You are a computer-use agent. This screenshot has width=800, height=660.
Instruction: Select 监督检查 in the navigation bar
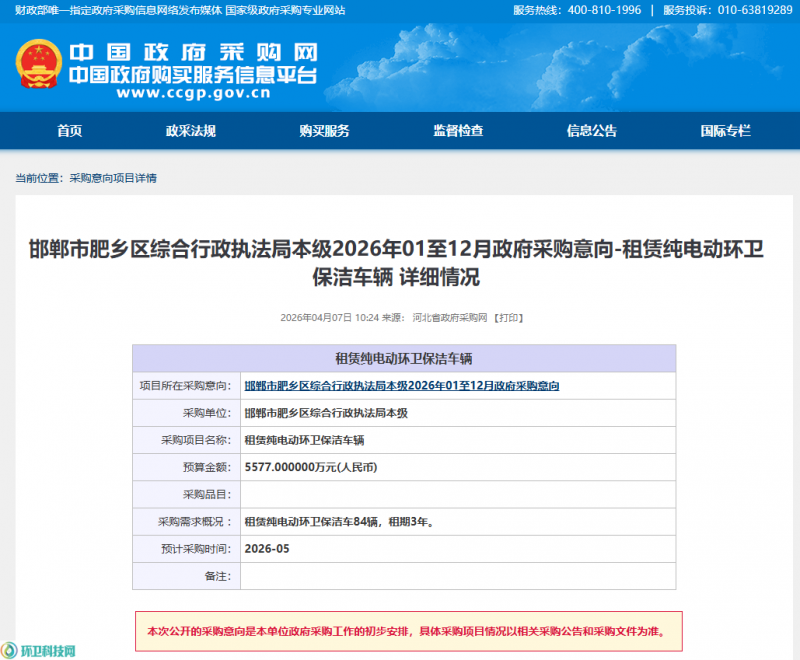pos(458,131)
